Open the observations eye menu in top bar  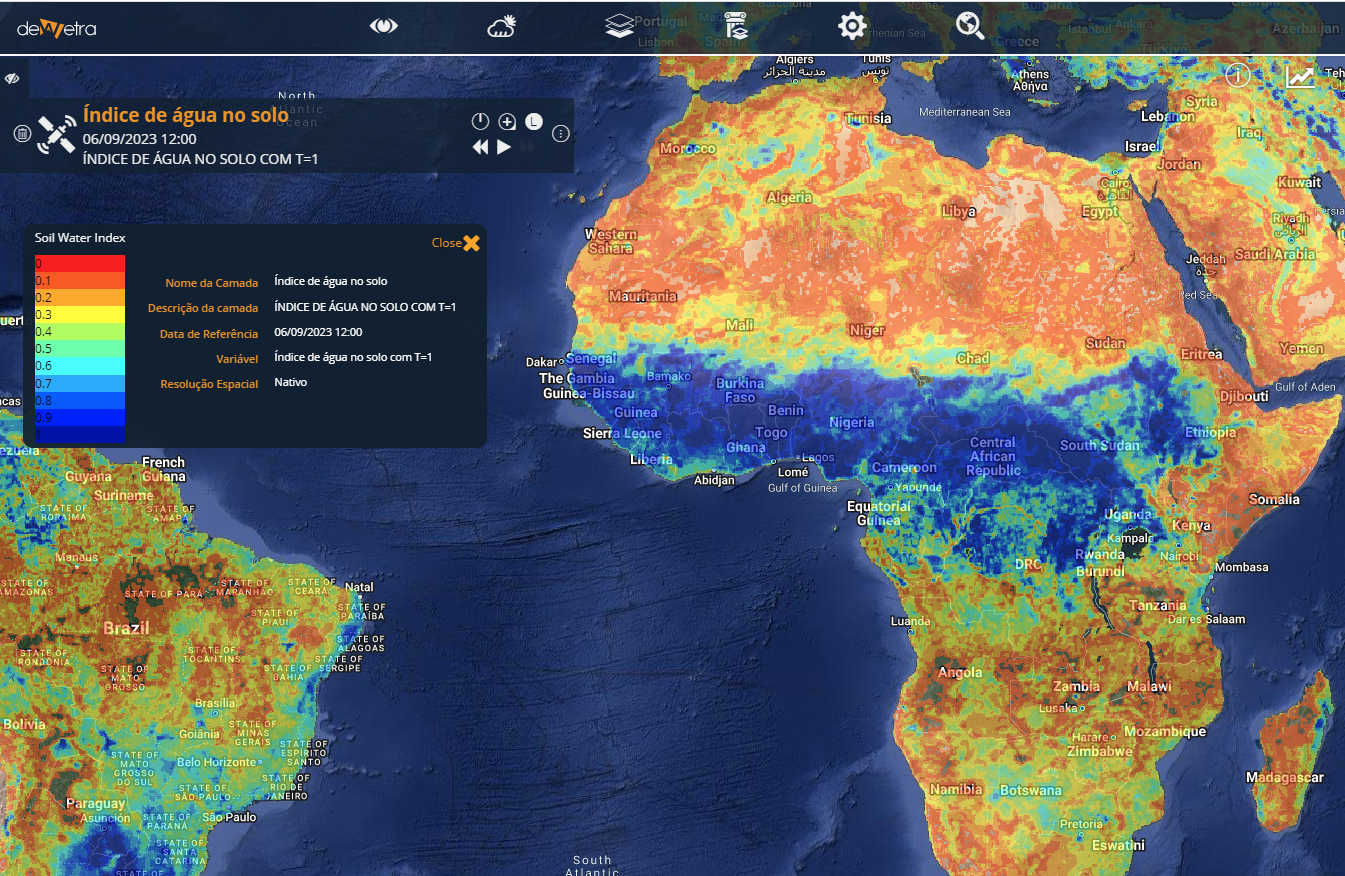pyautogui.click(x=384, y=26)
